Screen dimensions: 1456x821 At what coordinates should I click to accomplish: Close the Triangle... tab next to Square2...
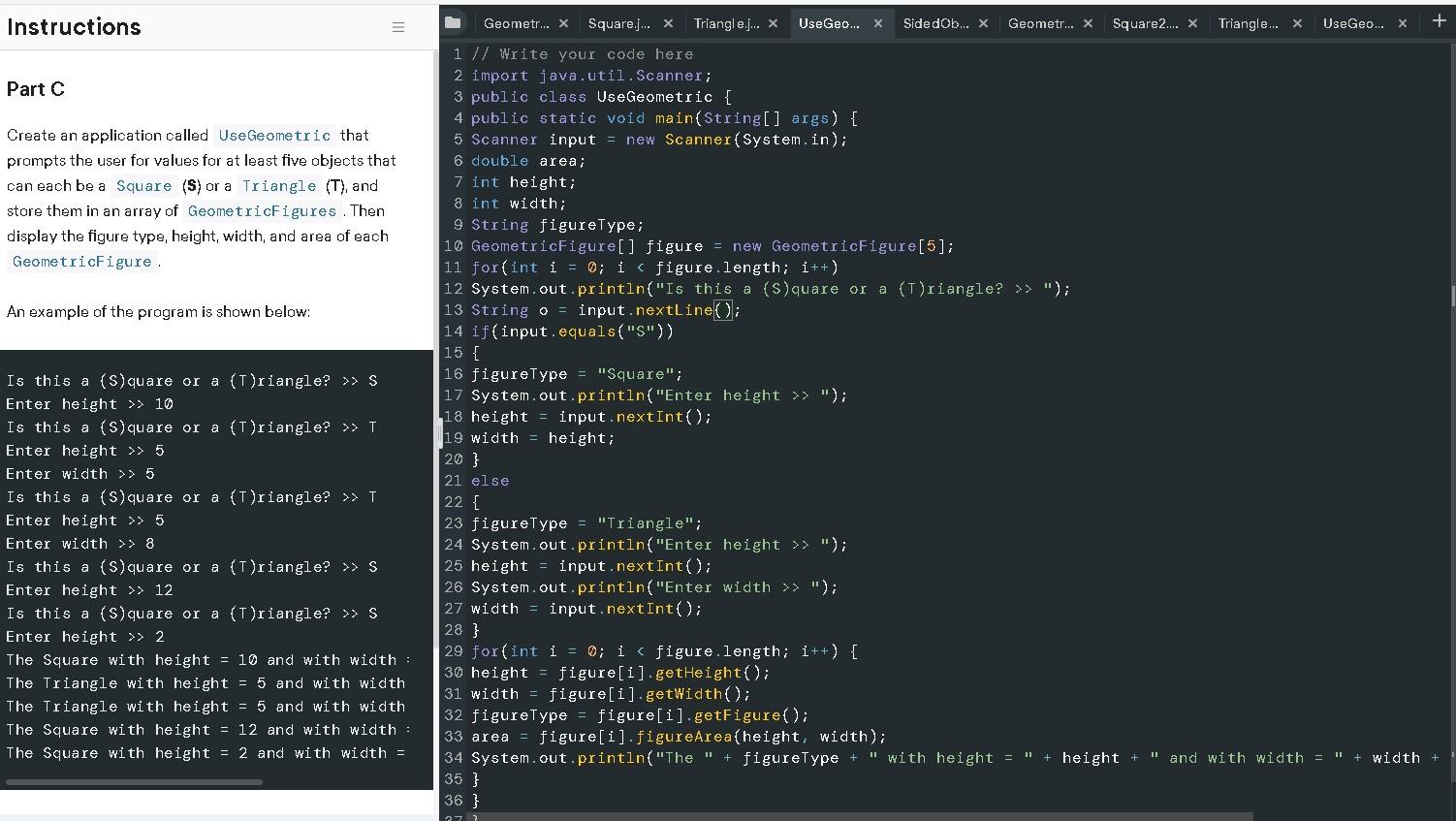click(x=1297, y=23)
